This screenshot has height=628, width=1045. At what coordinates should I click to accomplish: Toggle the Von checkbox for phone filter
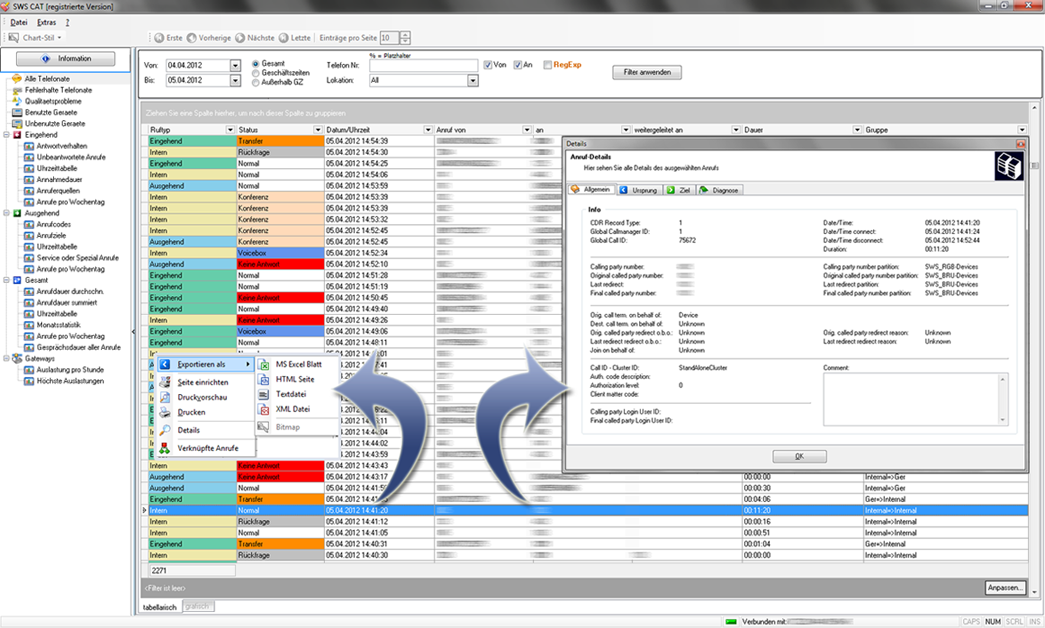click(x=488, y=65)
